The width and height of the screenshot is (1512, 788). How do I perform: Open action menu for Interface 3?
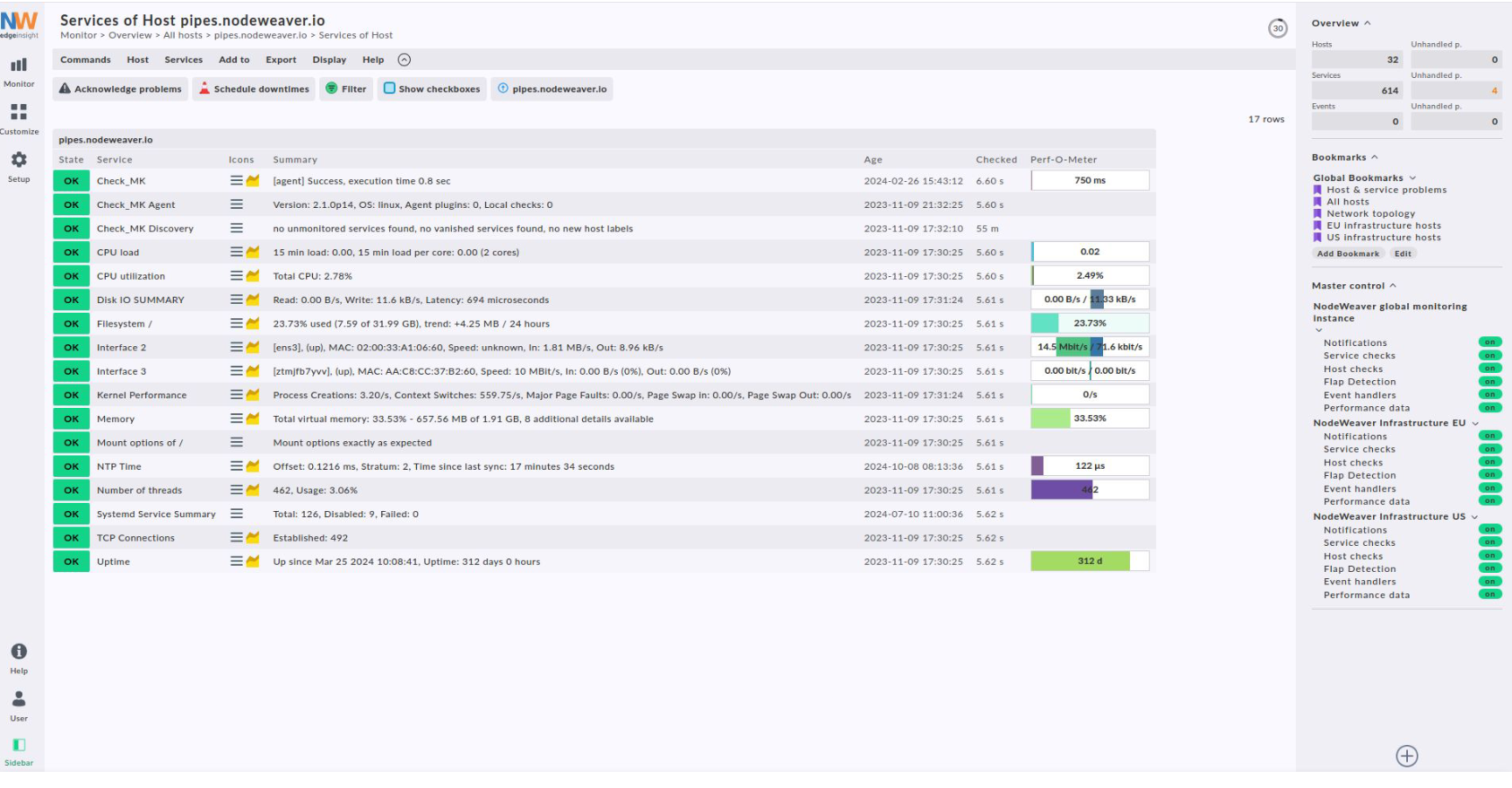237,370
